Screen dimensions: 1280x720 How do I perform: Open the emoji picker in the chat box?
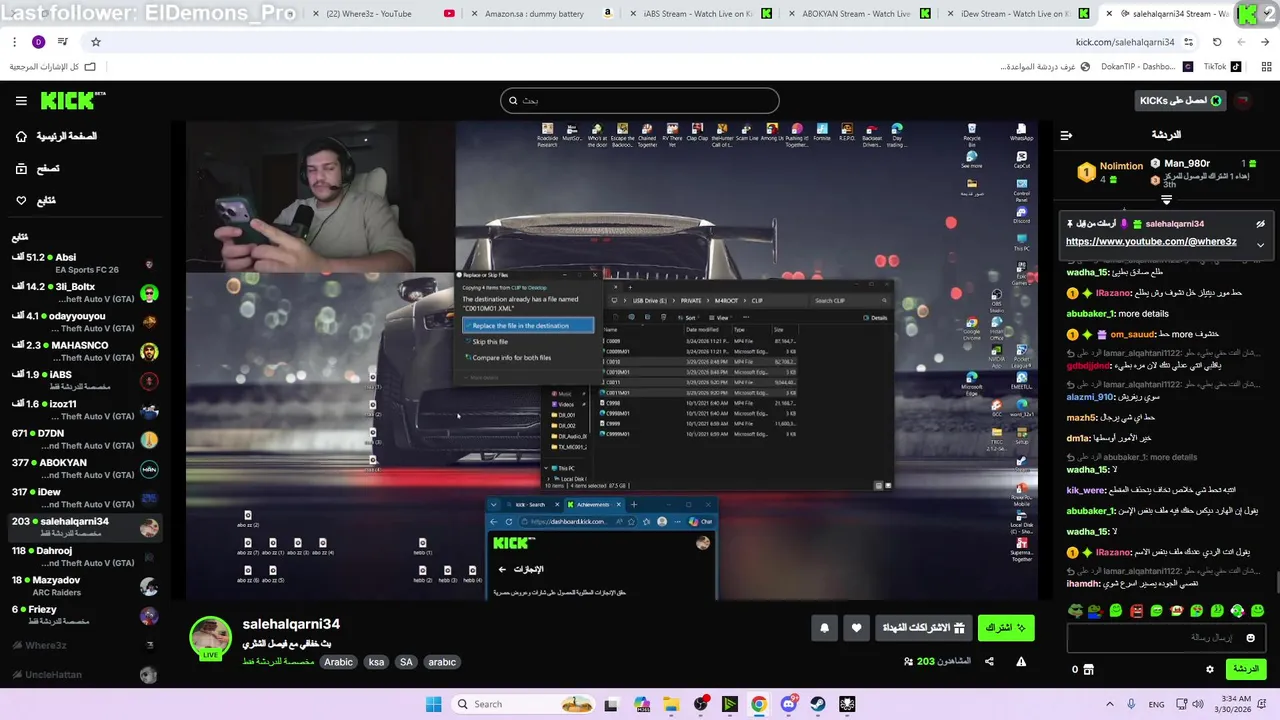coord(1250,638)
